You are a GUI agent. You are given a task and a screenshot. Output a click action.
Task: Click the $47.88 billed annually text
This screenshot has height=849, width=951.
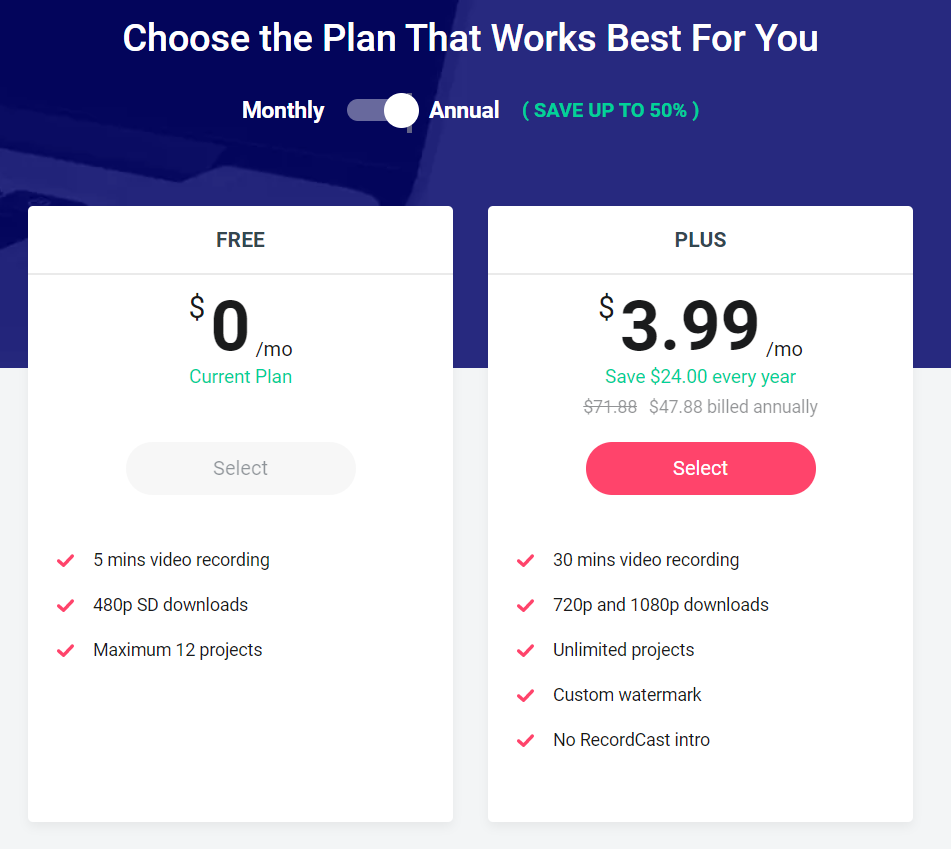pos(733,406)
